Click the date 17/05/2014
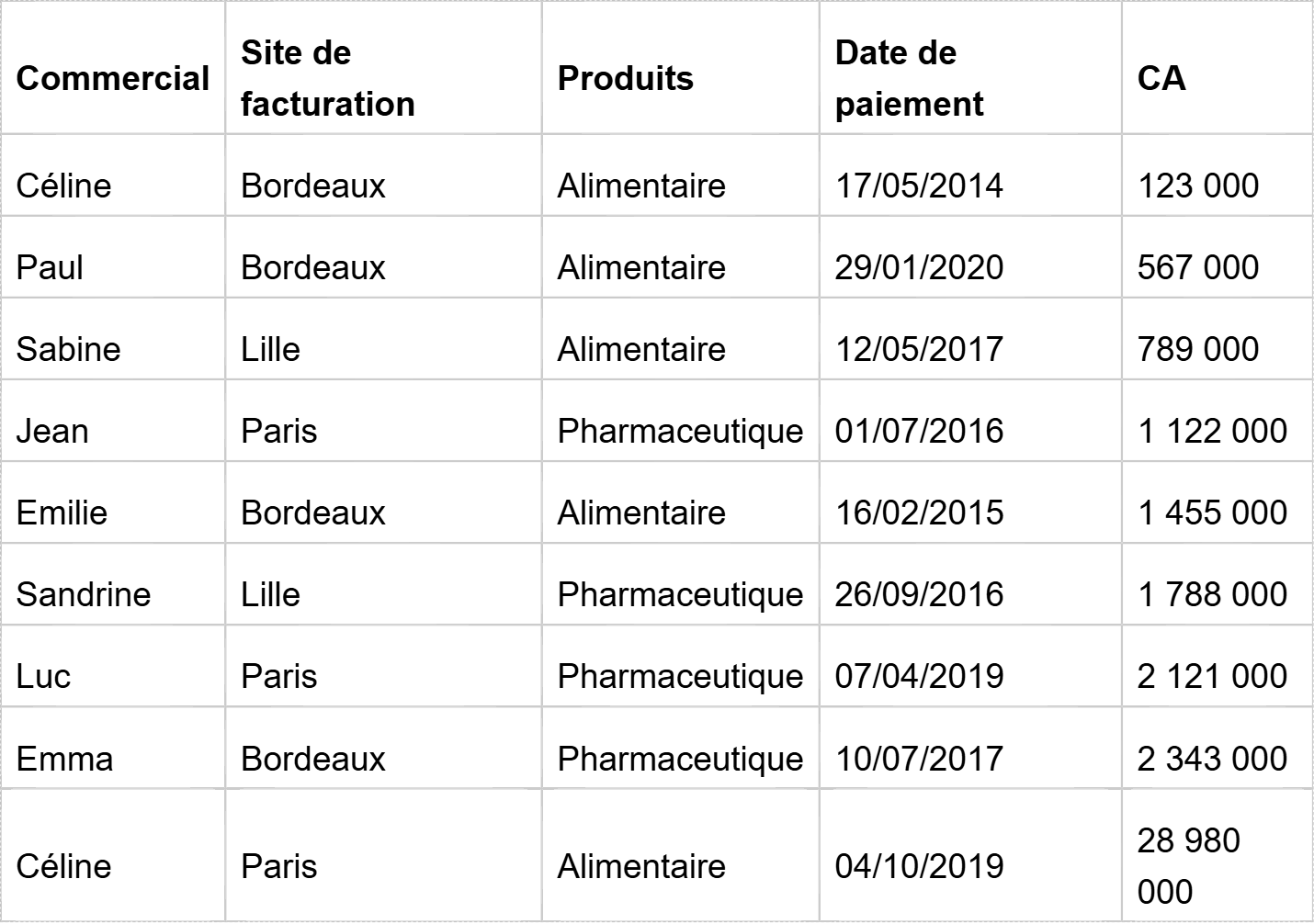This screenshot has width=1314, height=924. [x=919, y=186]
